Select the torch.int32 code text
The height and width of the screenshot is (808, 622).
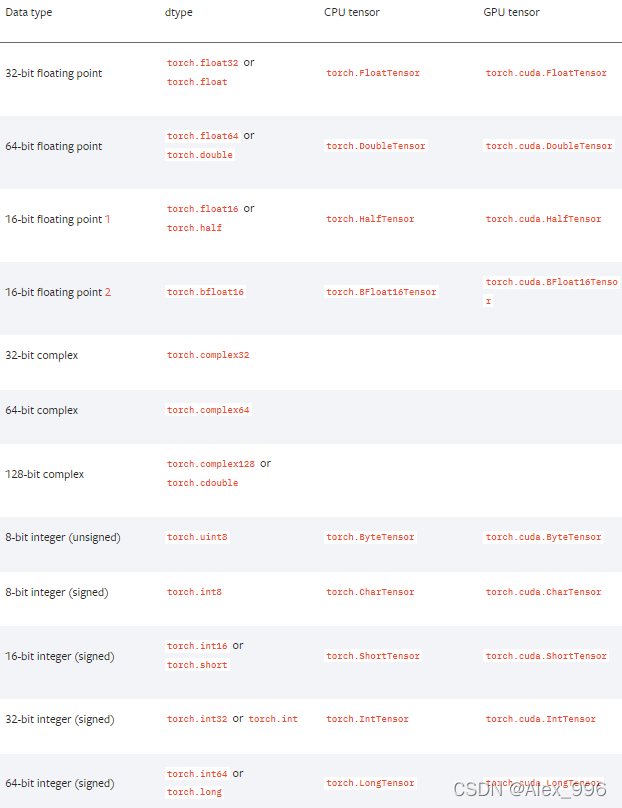click(x=197, y=719)
